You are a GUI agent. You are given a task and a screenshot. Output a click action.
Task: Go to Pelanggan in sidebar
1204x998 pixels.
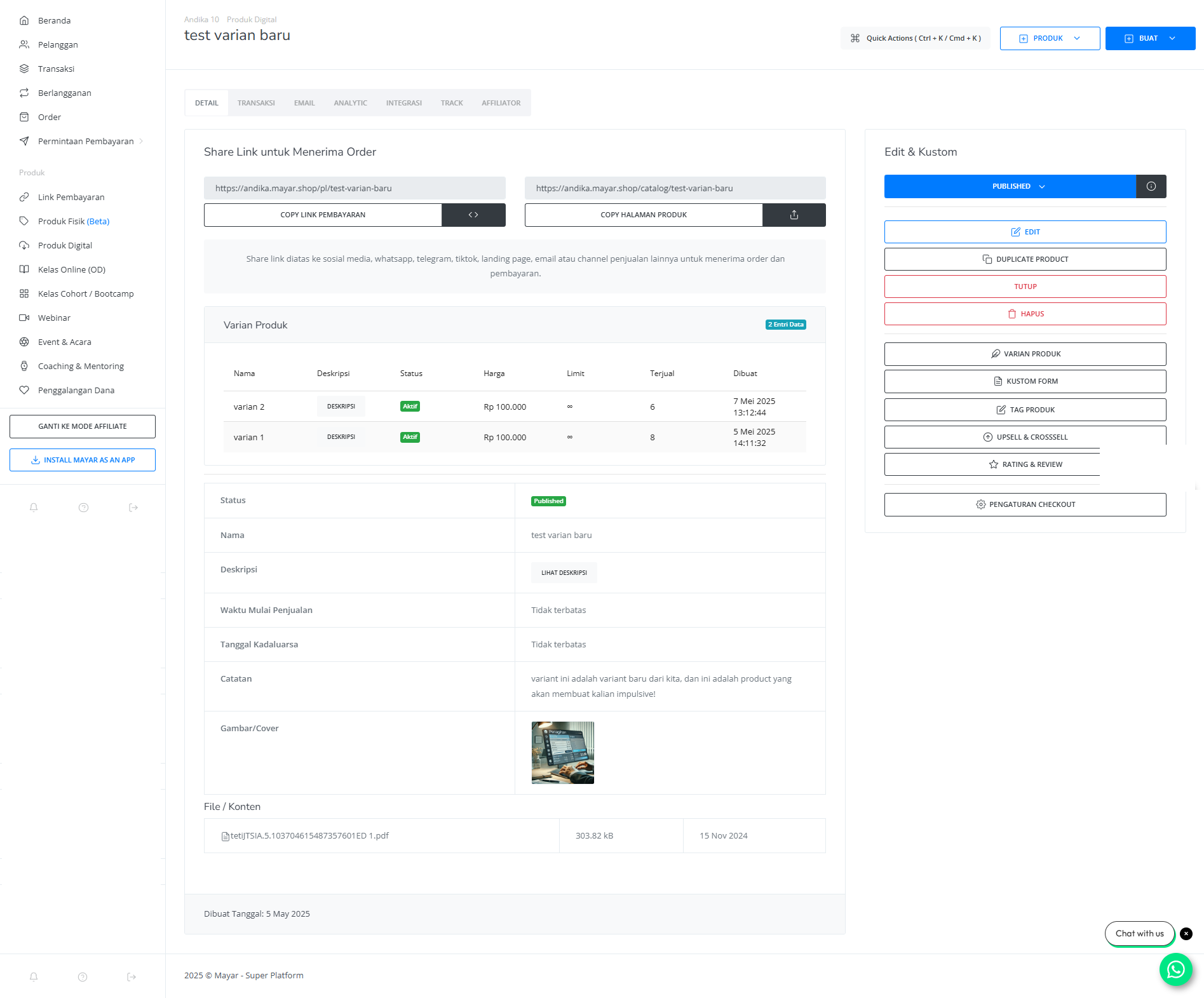(58, 44)
